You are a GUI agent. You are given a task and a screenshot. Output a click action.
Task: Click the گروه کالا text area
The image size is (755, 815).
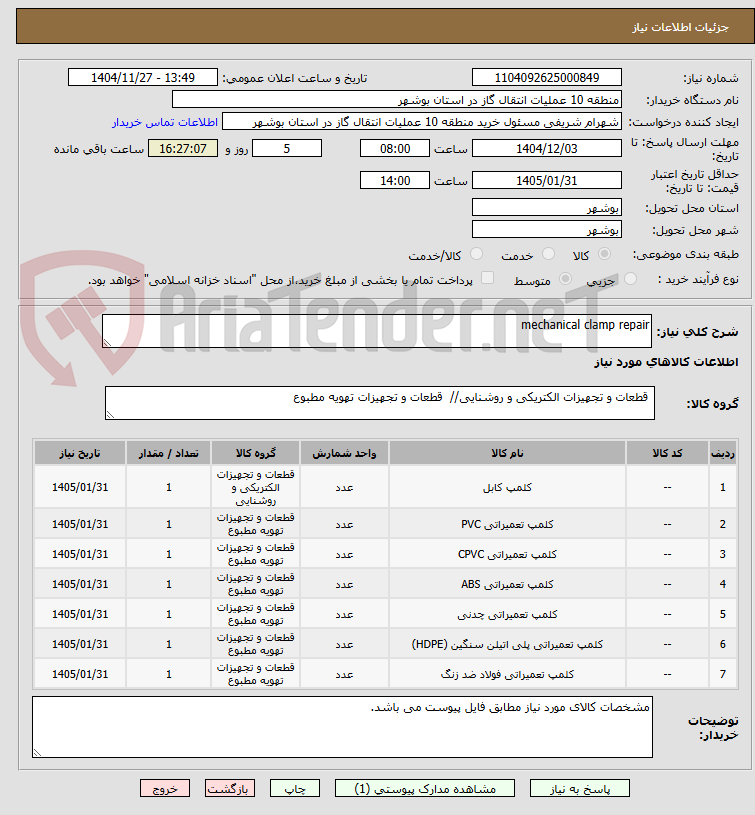pos(380,403)
